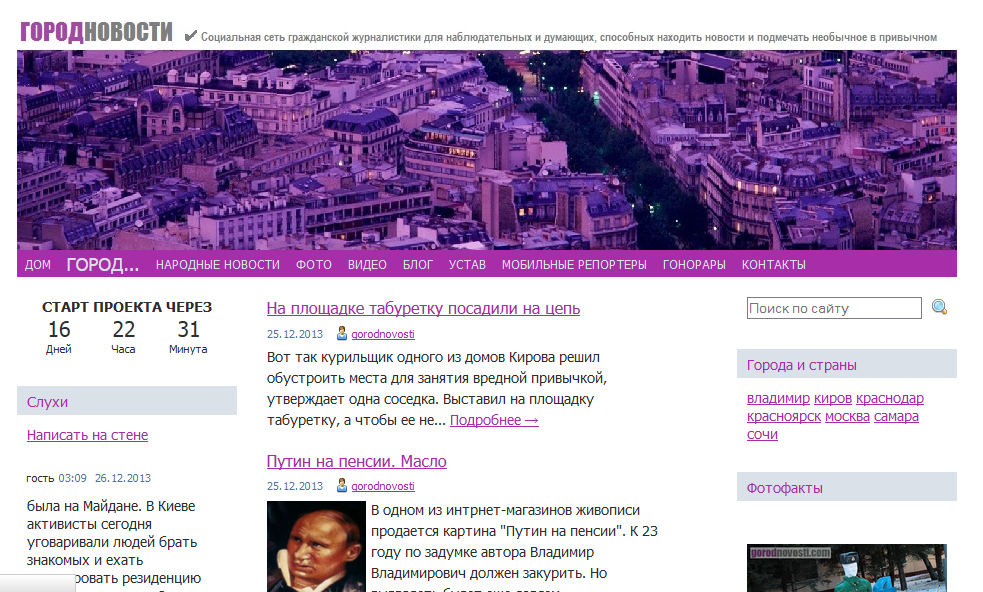Click the 31 Минута countdown value
Image resolution: width=983 pixels, height=592 pixels.
click(x=188, y=337)
